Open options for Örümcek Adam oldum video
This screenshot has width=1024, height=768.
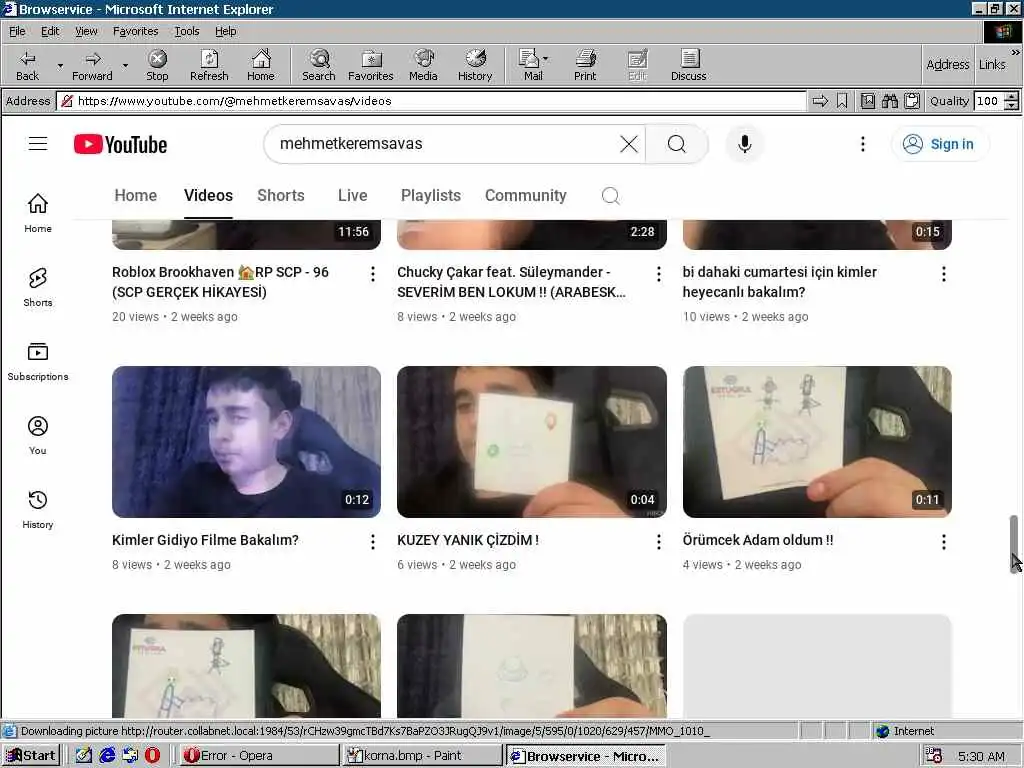[944, 541]
